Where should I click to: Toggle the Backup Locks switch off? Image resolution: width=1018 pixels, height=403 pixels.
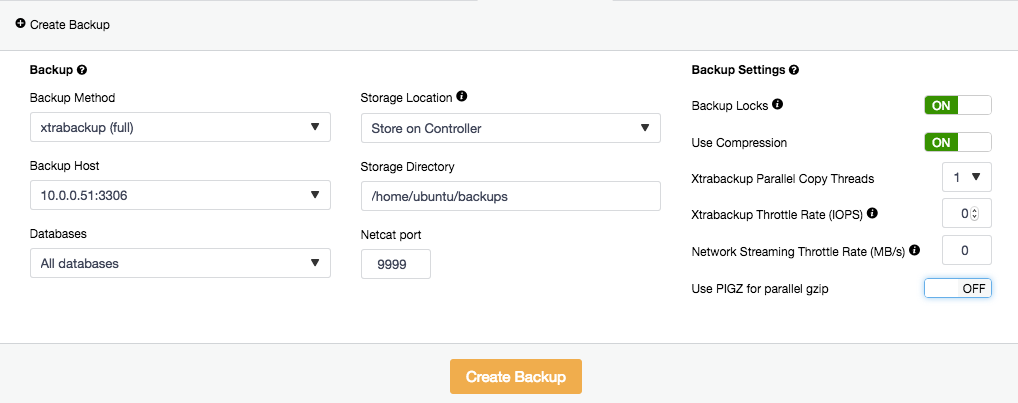(958, 105)
